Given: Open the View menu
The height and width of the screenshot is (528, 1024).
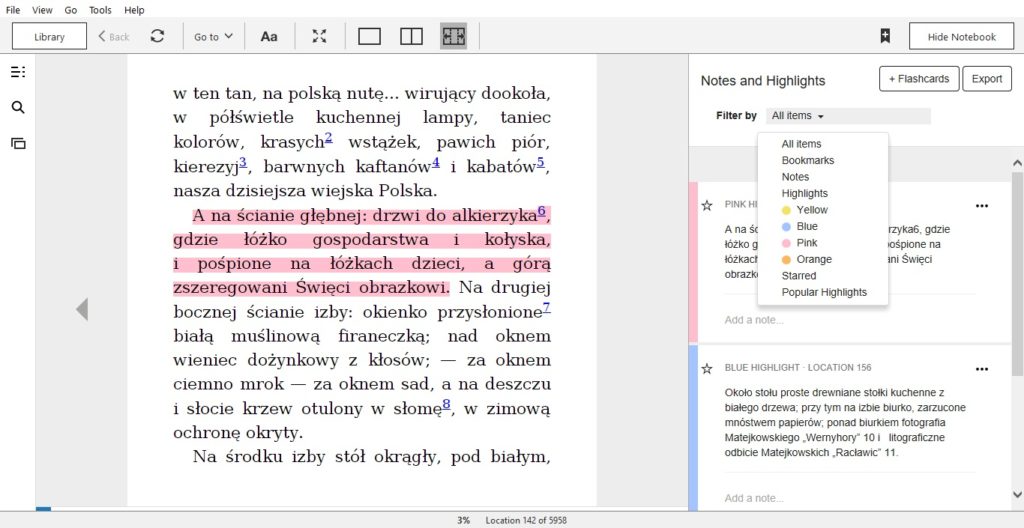Looking at the screenshot, I should pos(42,10).
